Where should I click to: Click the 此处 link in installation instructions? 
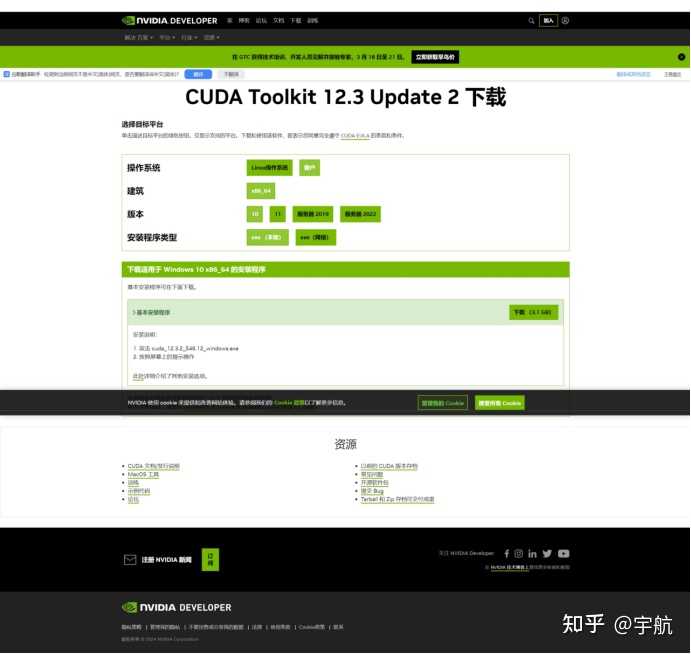tap(138, 376)
